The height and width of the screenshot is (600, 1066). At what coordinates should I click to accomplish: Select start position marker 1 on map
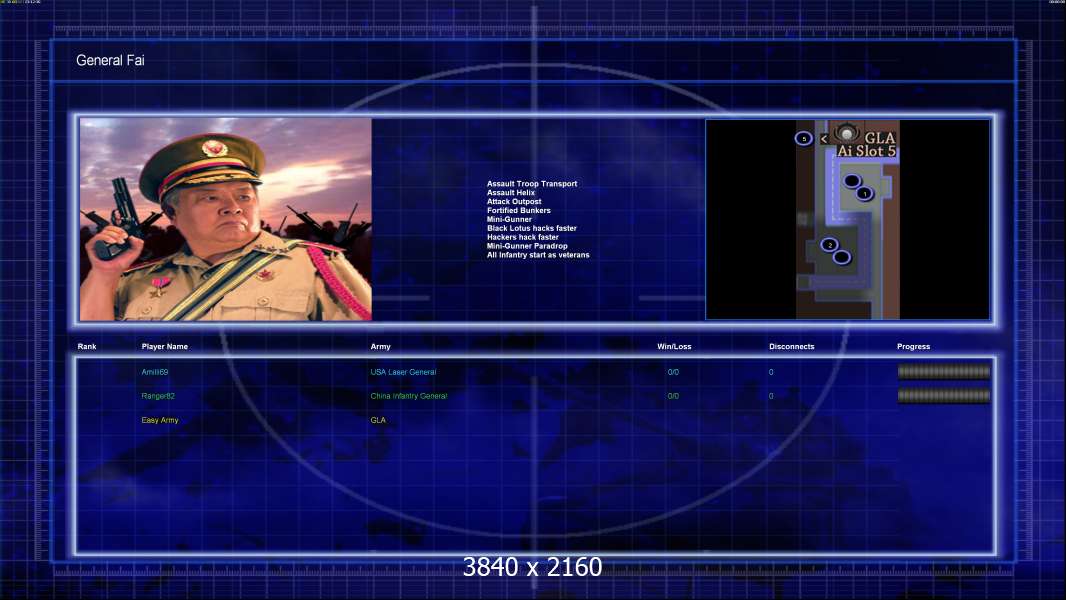pyautogui.click(x=864, y=194)
